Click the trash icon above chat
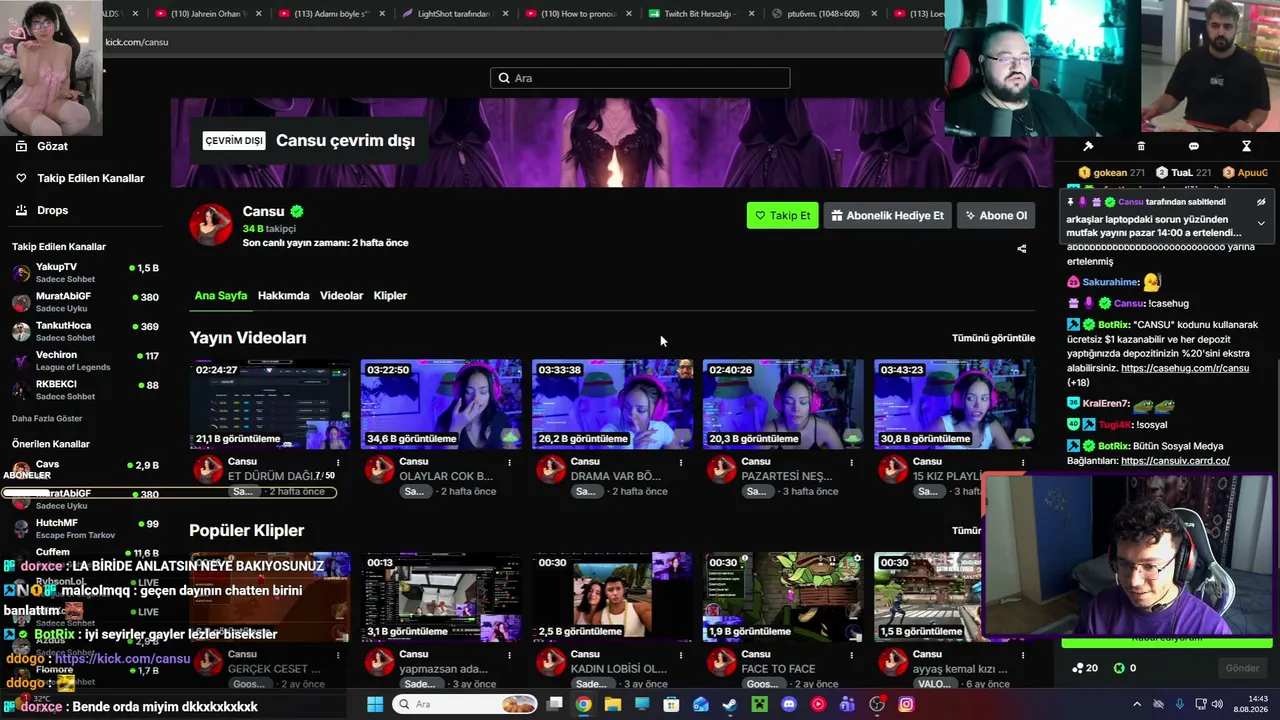The image size is (1280, 720). (1141, 146)
